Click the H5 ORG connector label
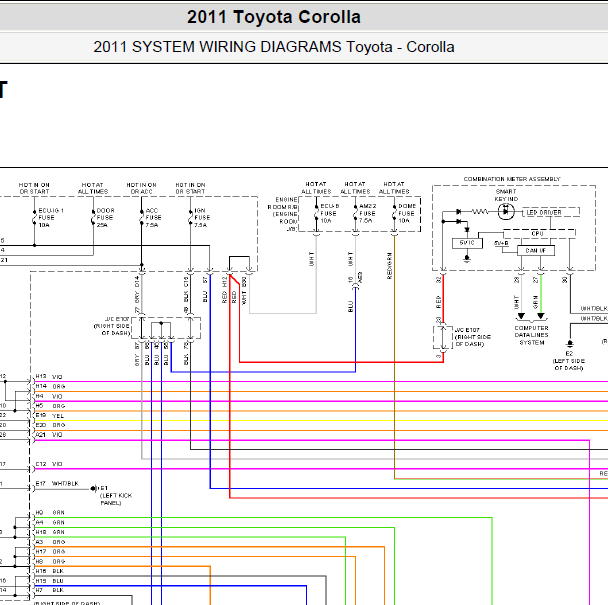Viewport: 608px width, 605px height. click(50, 406)
